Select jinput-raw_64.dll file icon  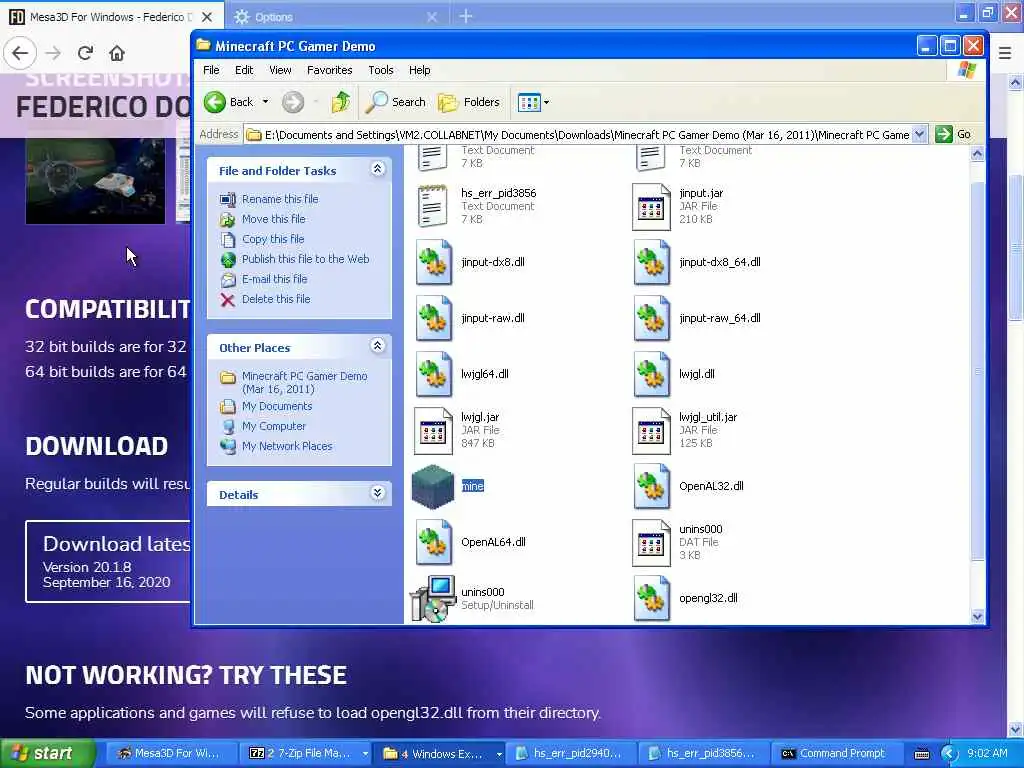[x=651, y=318]
